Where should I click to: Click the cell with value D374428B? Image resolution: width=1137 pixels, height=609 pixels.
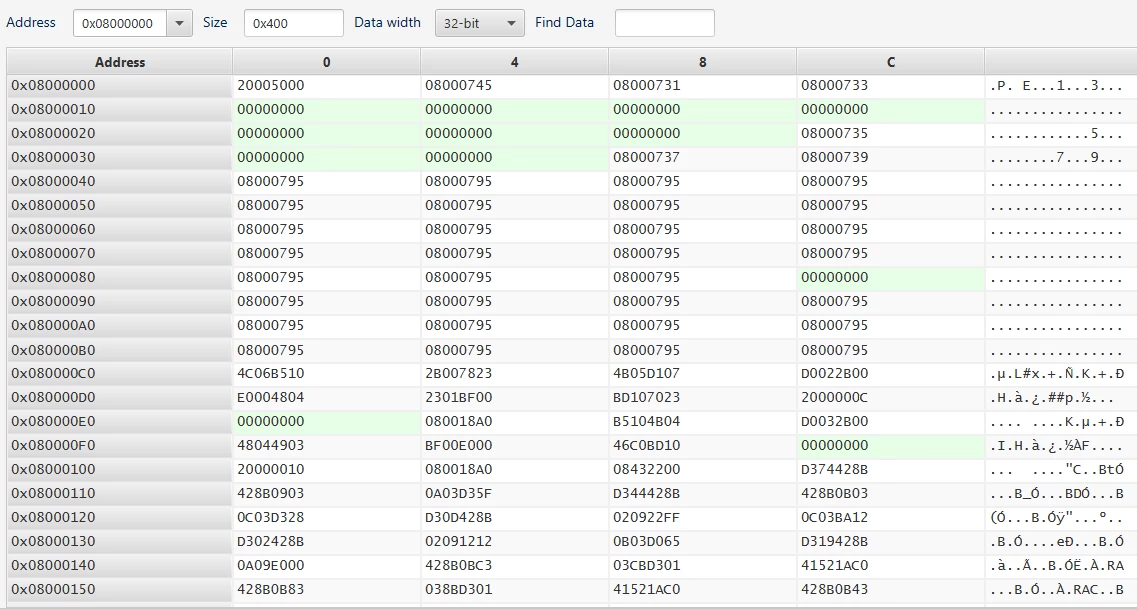point(890,470)
